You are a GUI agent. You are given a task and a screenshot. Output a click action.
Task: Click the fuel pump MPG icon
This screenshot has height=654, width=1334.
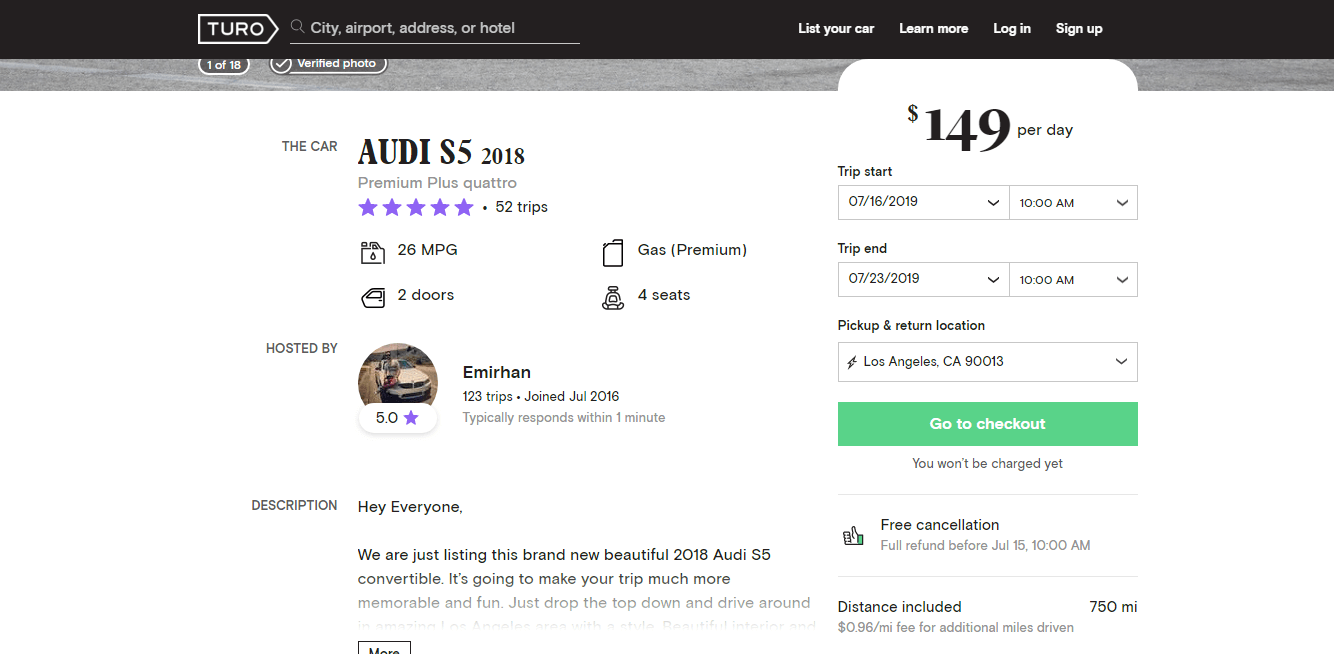click(372, 251)
